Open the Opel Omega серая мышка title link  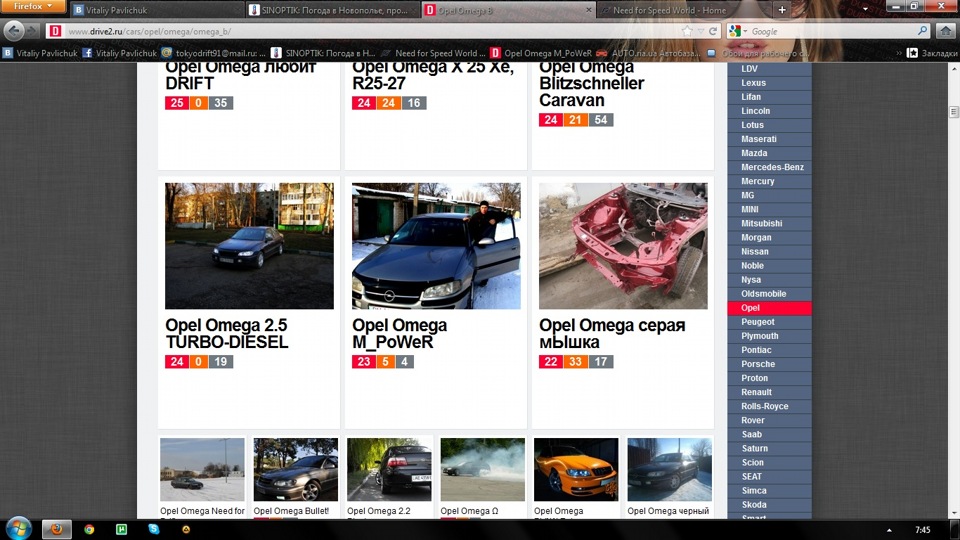612,334
